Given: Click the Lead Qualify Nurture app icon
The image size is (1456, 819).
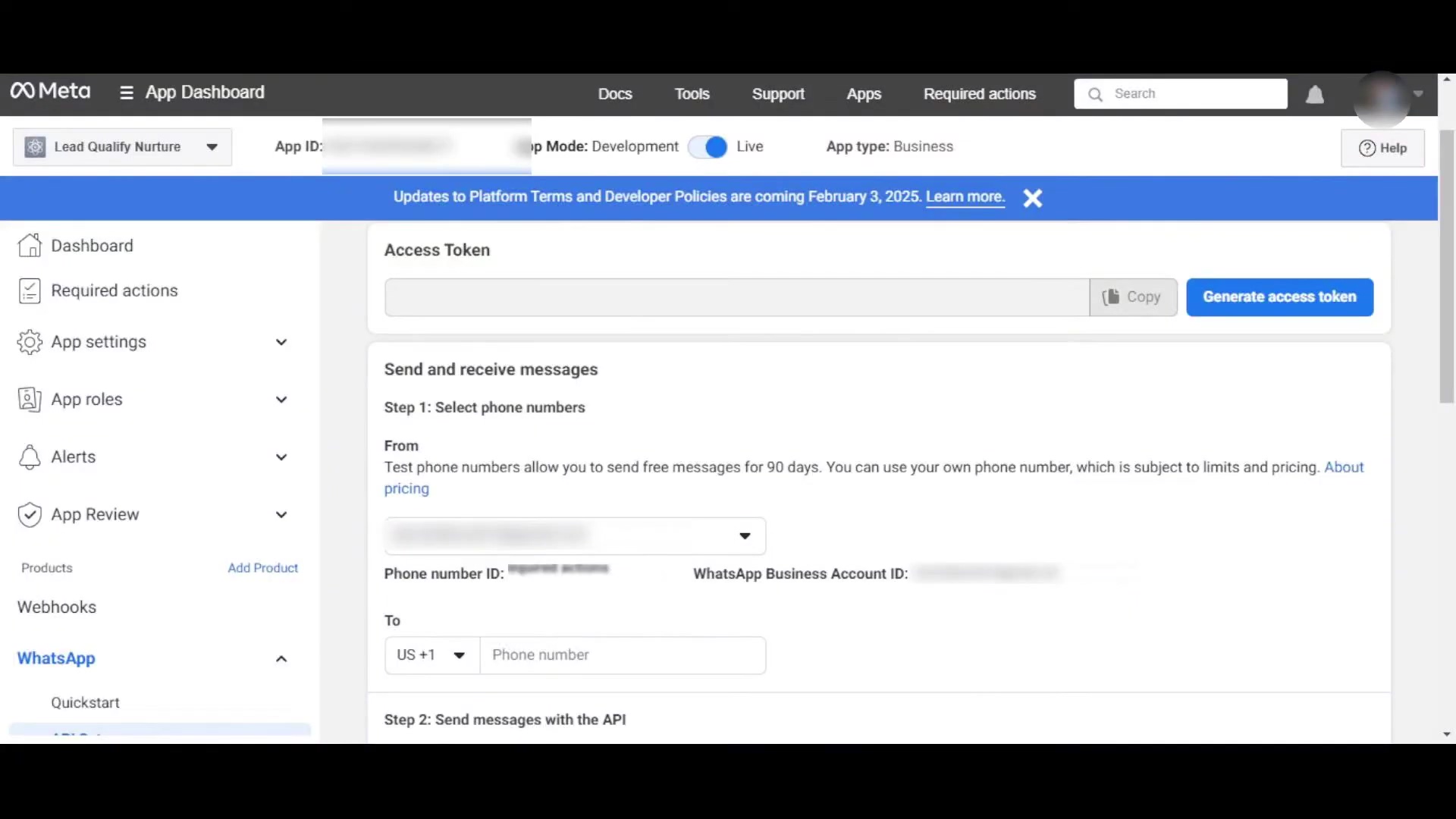Looking at the screenshot, I should pyautogui.click(x=35, y=147).
